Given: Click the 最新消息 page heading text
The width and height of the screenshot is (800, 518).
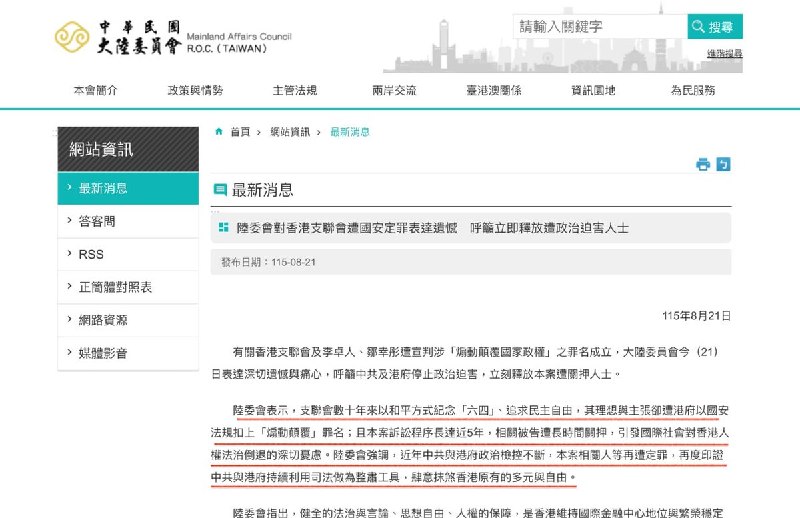Looking at the screenshot, I should click(263, 190).
